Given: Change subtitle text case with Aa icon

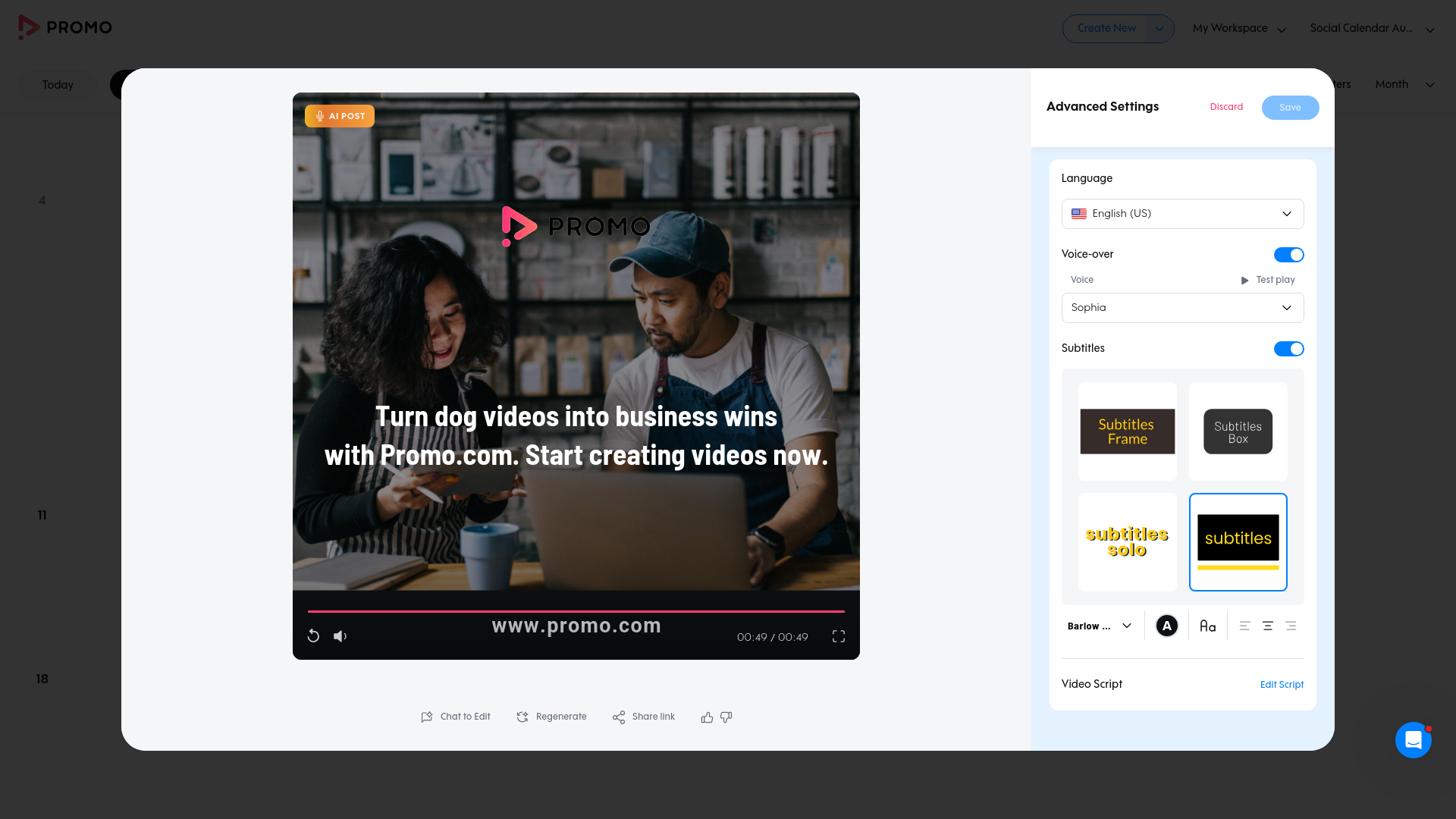Looking at the screenshot, I should (1208, 626).
